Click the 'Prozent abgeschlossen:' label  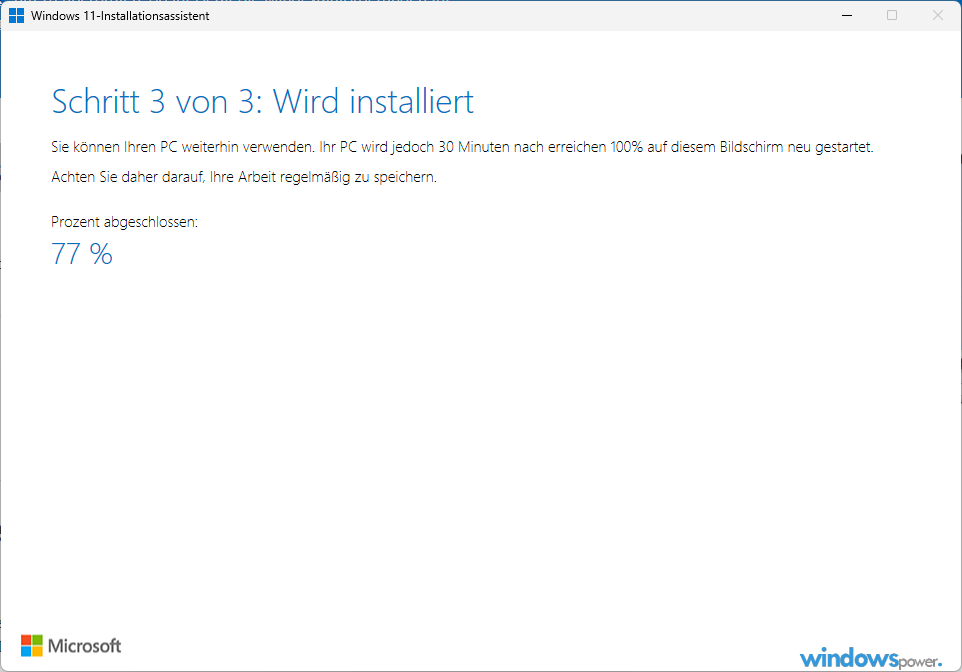pos(125,222)
